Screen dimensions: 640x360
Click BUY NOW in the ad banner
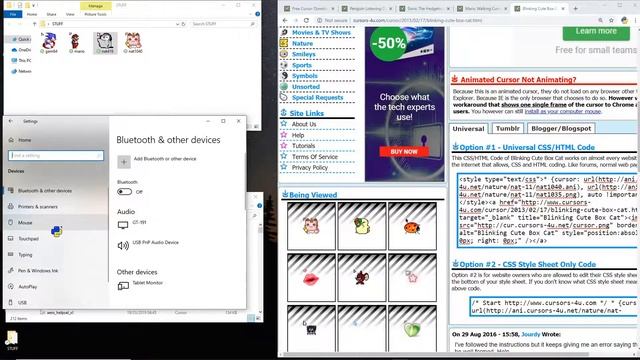point(404,151)
